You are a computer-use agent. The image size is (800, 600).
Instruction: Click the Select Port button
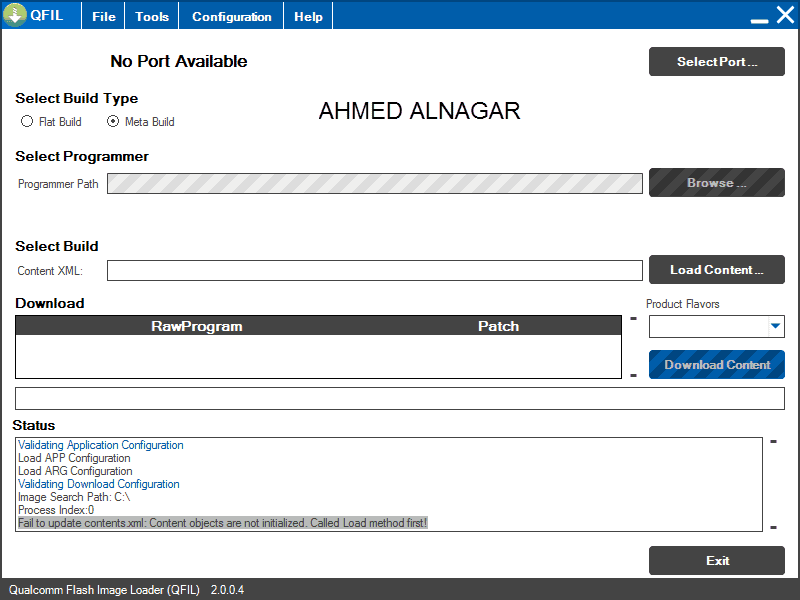[x=717, y=62]
